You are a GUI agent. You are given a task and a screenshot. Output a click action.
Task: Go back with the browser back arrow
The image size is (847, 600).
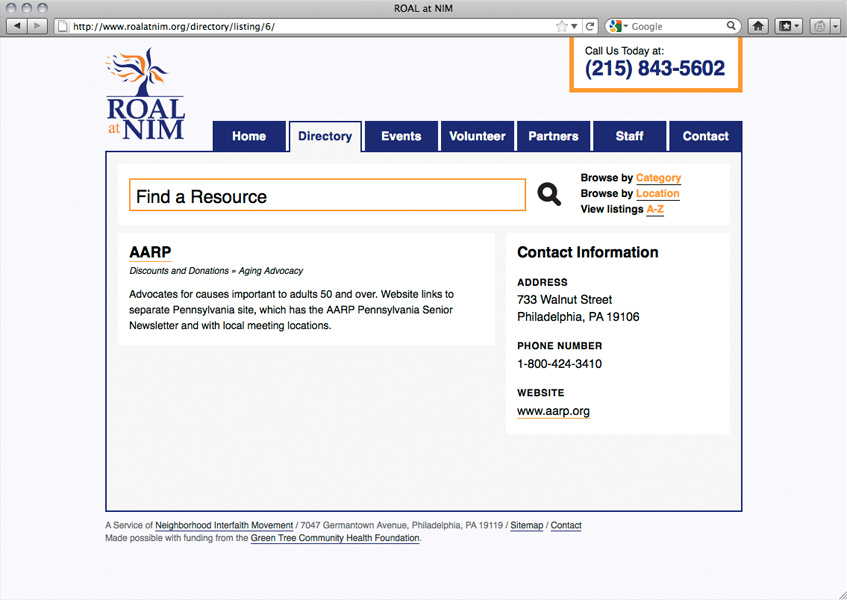(x=17, y=25)
